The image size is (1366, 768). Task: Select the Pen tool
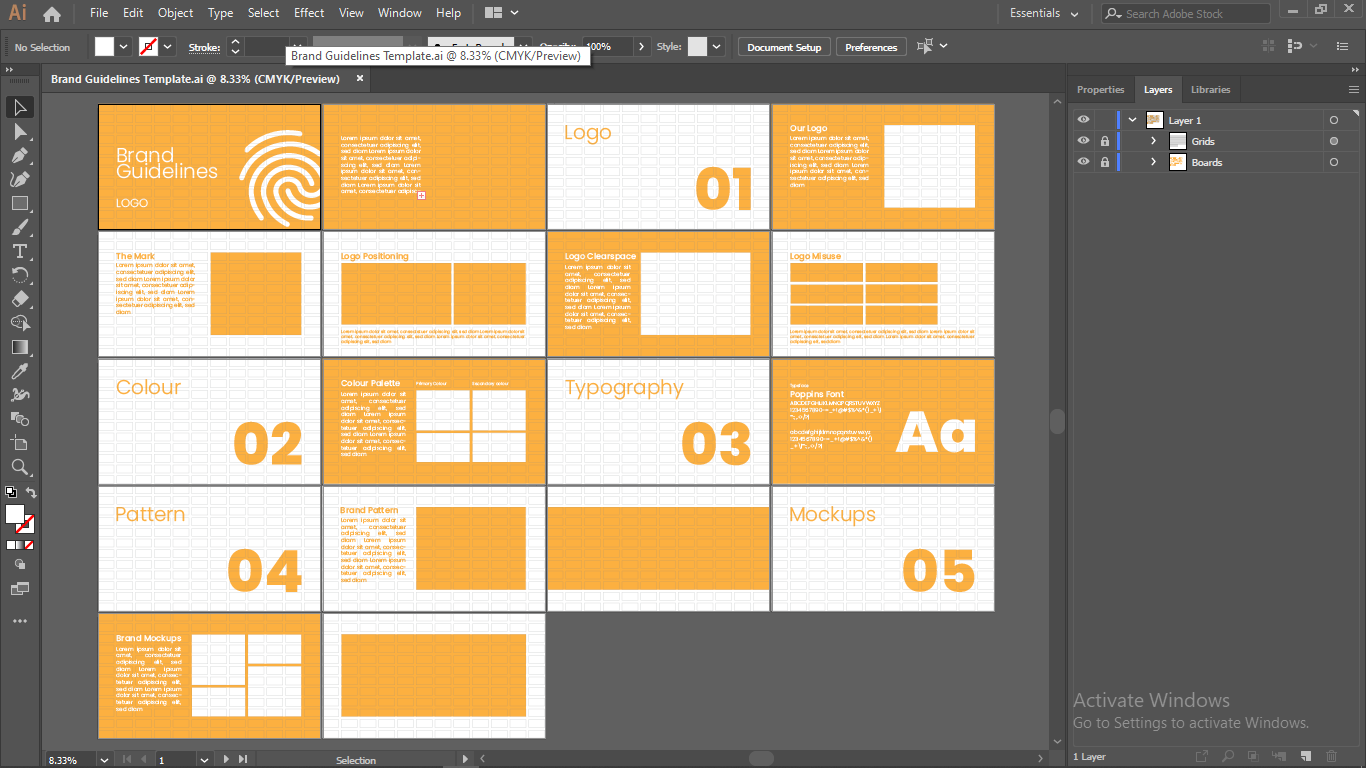point(19,155)
